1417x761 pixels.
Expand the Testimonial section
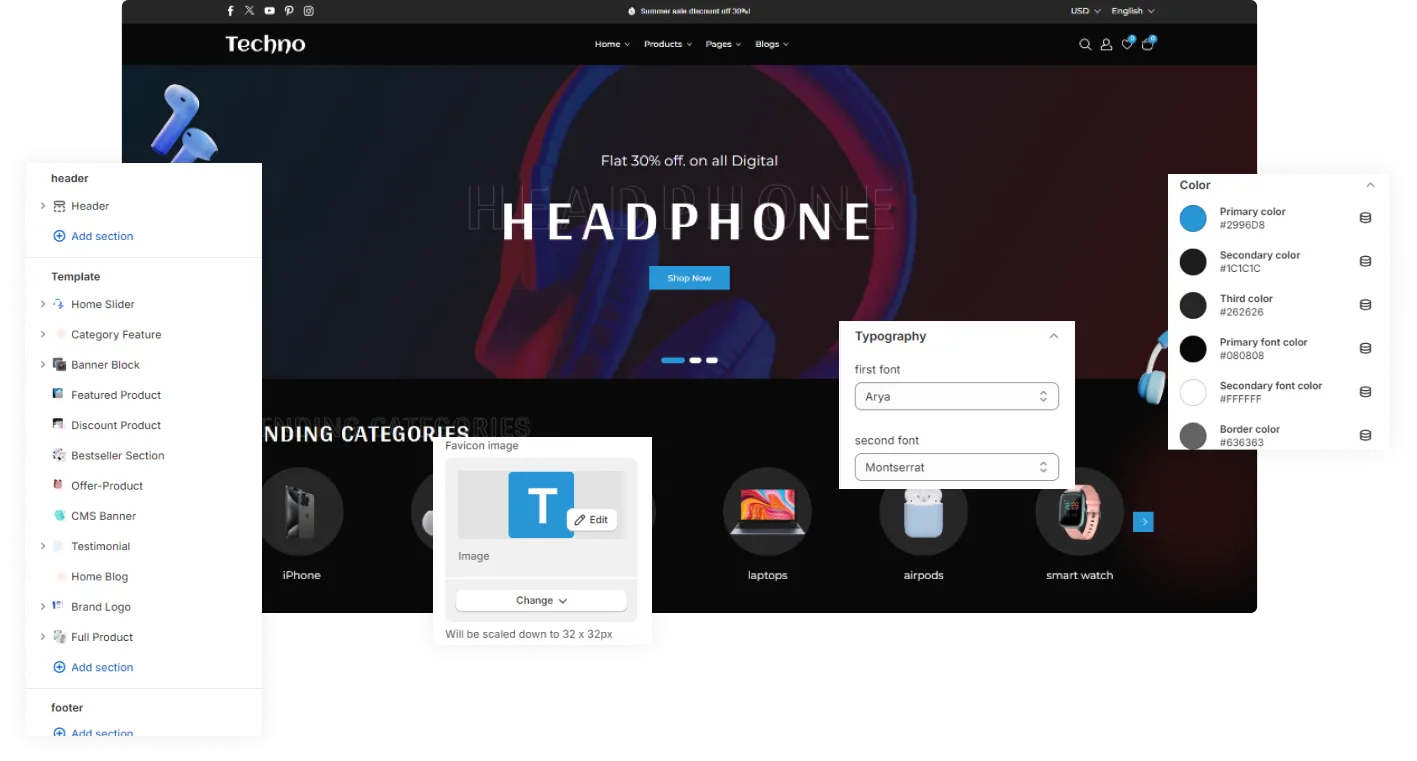(x=43, y=546)
